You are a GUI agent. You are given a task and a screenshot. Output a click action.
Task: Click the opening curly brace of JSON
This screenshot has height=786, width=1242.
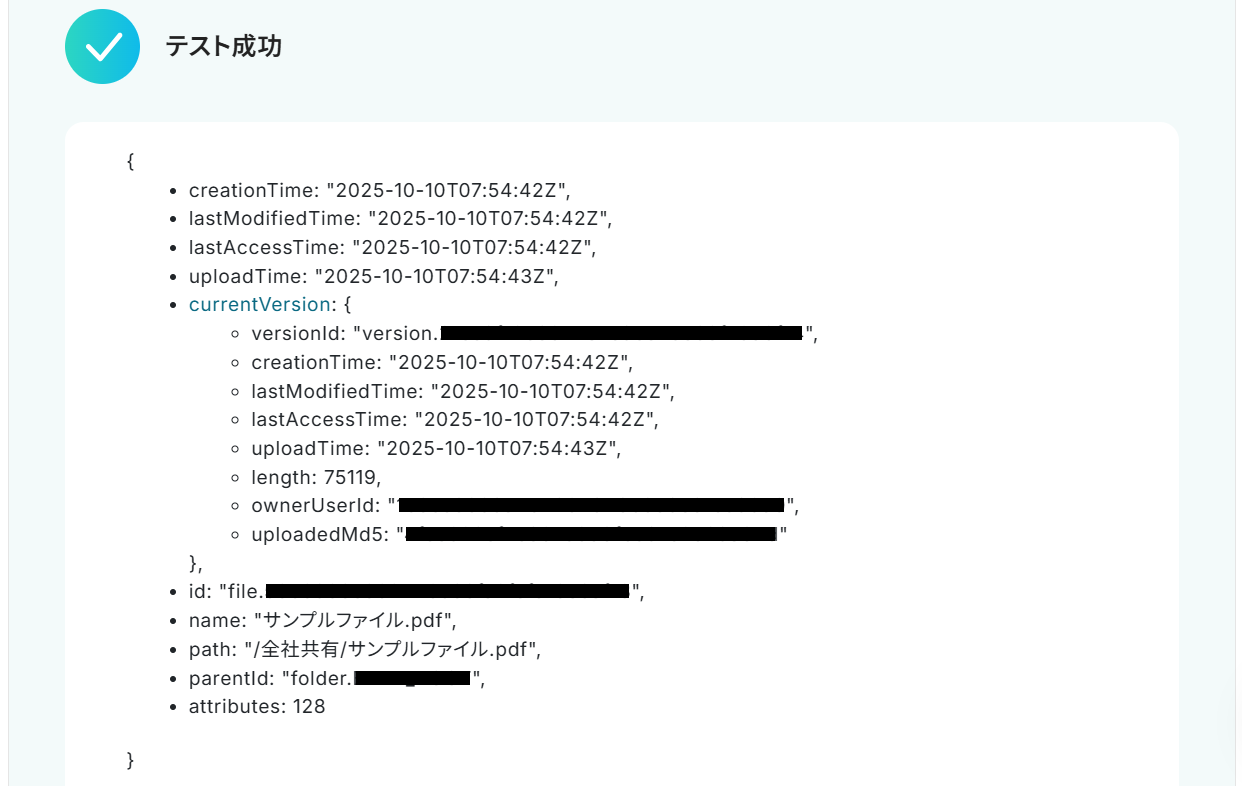131,161
